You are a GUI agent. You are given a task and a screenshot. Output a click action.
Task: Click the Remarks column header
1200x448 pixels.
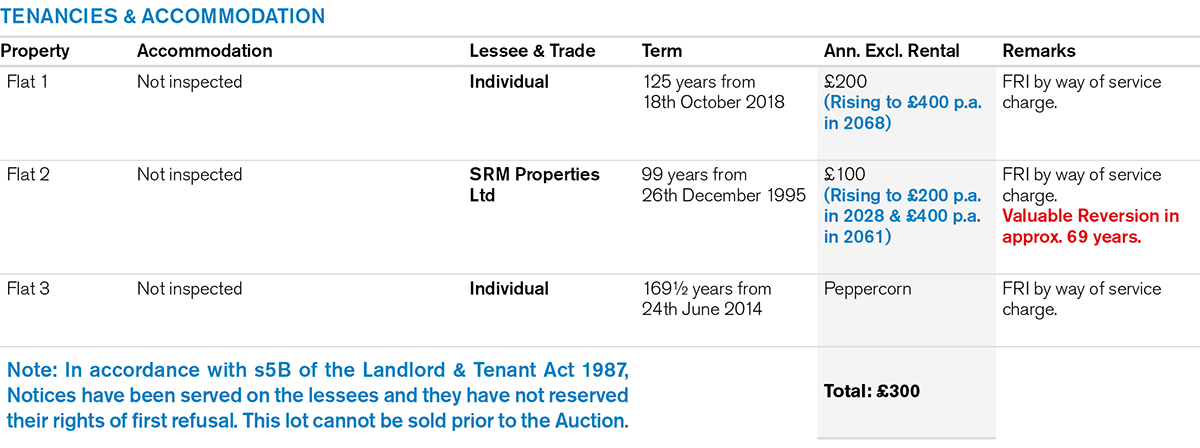(1038, 51)
